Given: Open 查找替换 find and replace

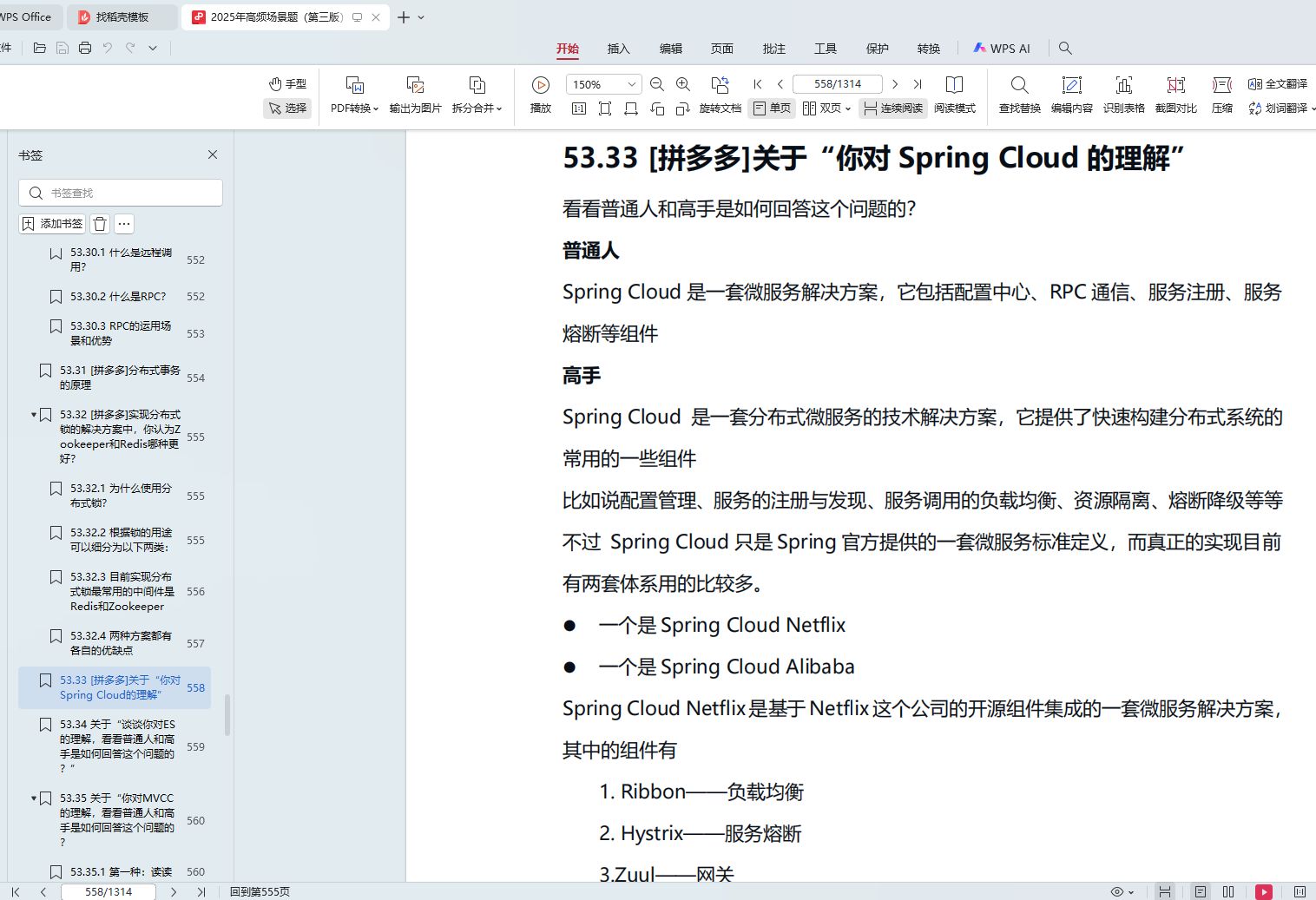Looking at the screenshot, I should tap(1019, 95).
